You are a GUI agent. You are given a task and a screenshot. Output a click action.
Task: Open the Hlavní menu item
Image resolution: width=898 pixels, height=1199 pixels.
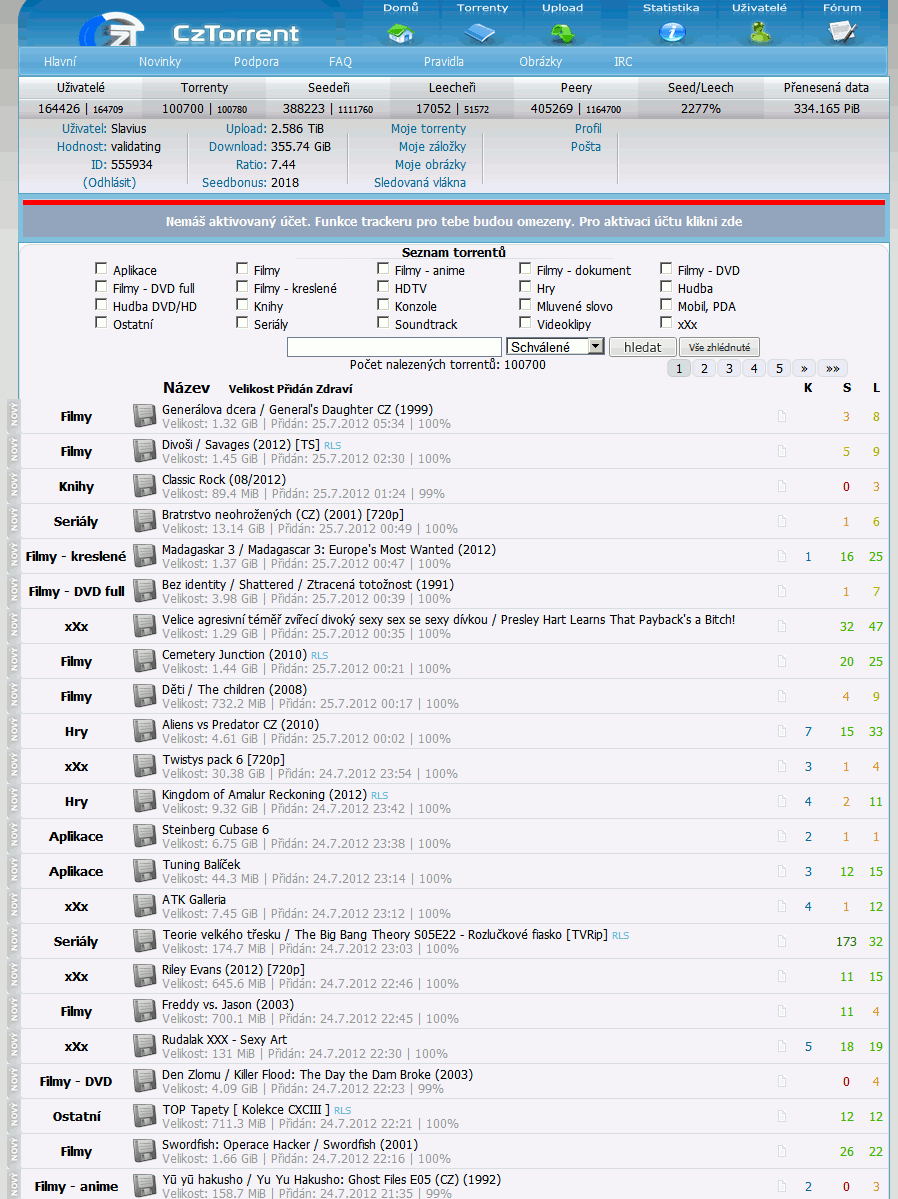pos(60,61)
